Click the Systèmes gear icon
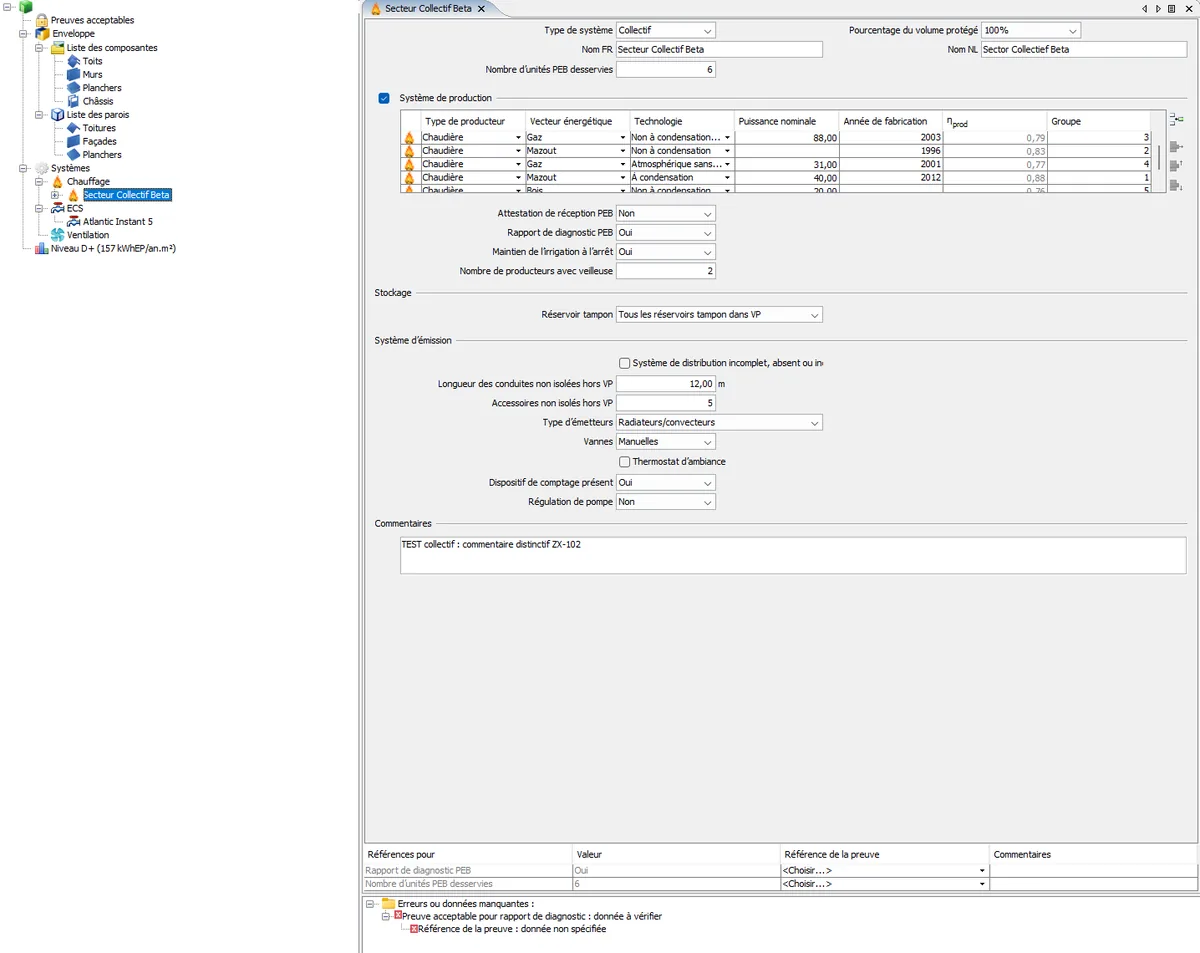1200x953 pixels. click(x=41, y=168)
